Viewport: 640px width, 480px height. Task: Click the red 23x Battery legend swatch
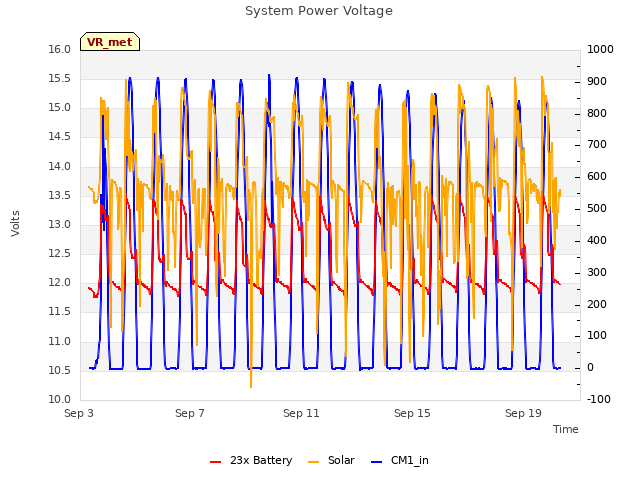point(215,462)
